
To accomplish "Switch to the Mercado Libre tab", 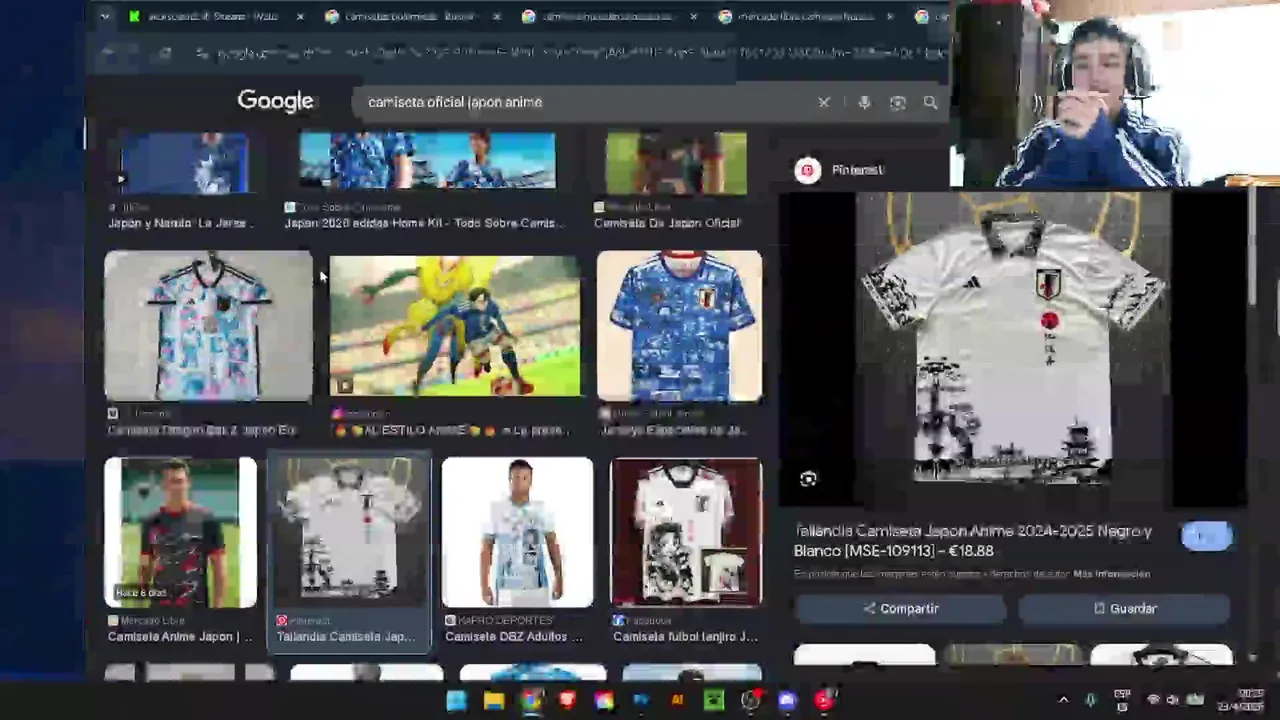I will 805,16.
